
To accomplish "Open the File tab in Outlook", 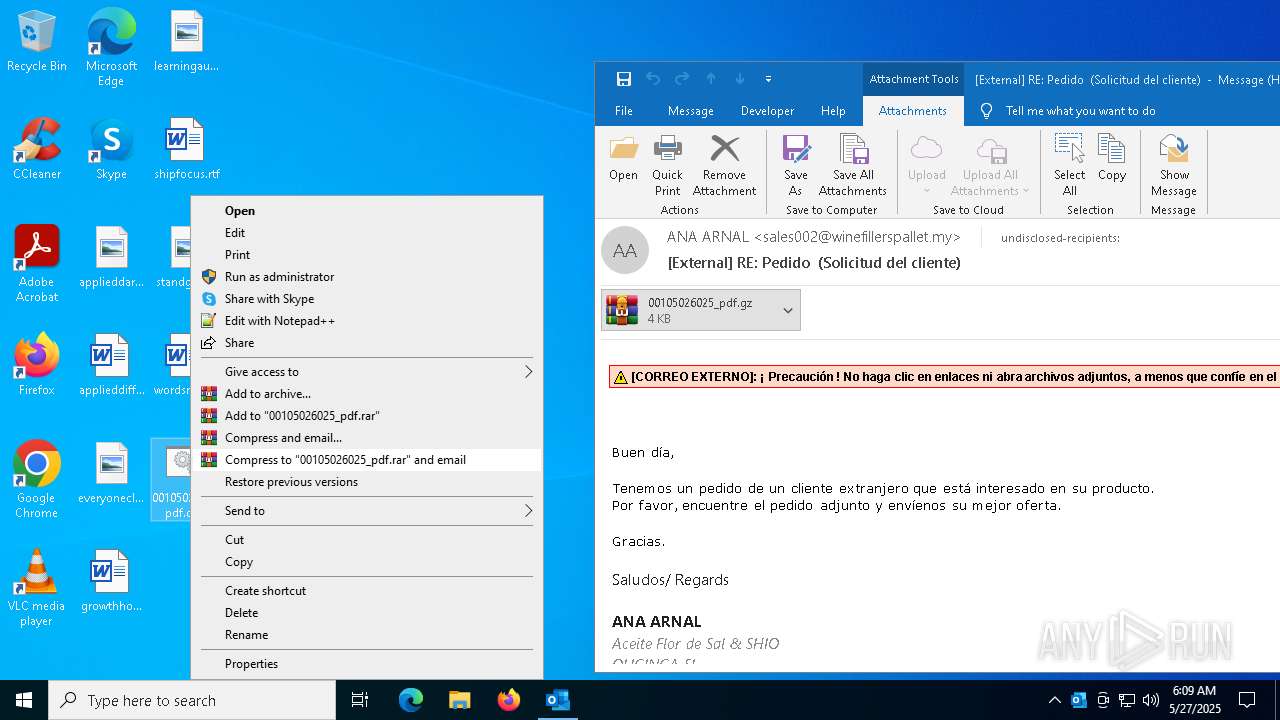I will [623, 111].
